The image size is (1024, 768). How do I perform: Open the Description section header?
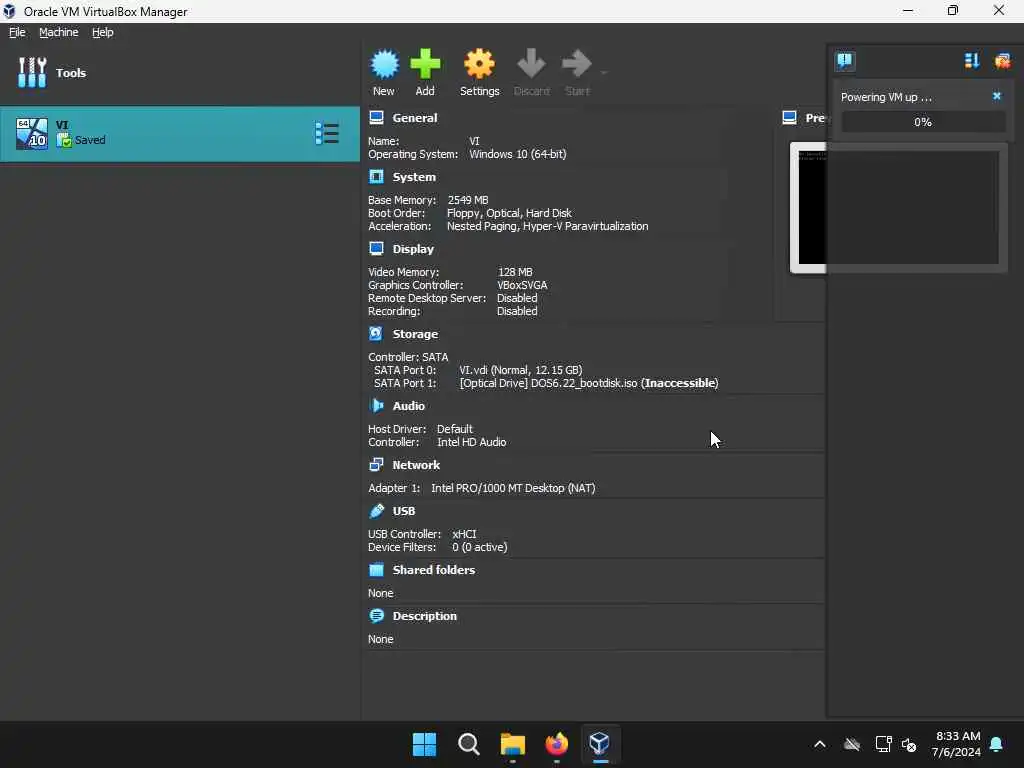tap(424, 616)
